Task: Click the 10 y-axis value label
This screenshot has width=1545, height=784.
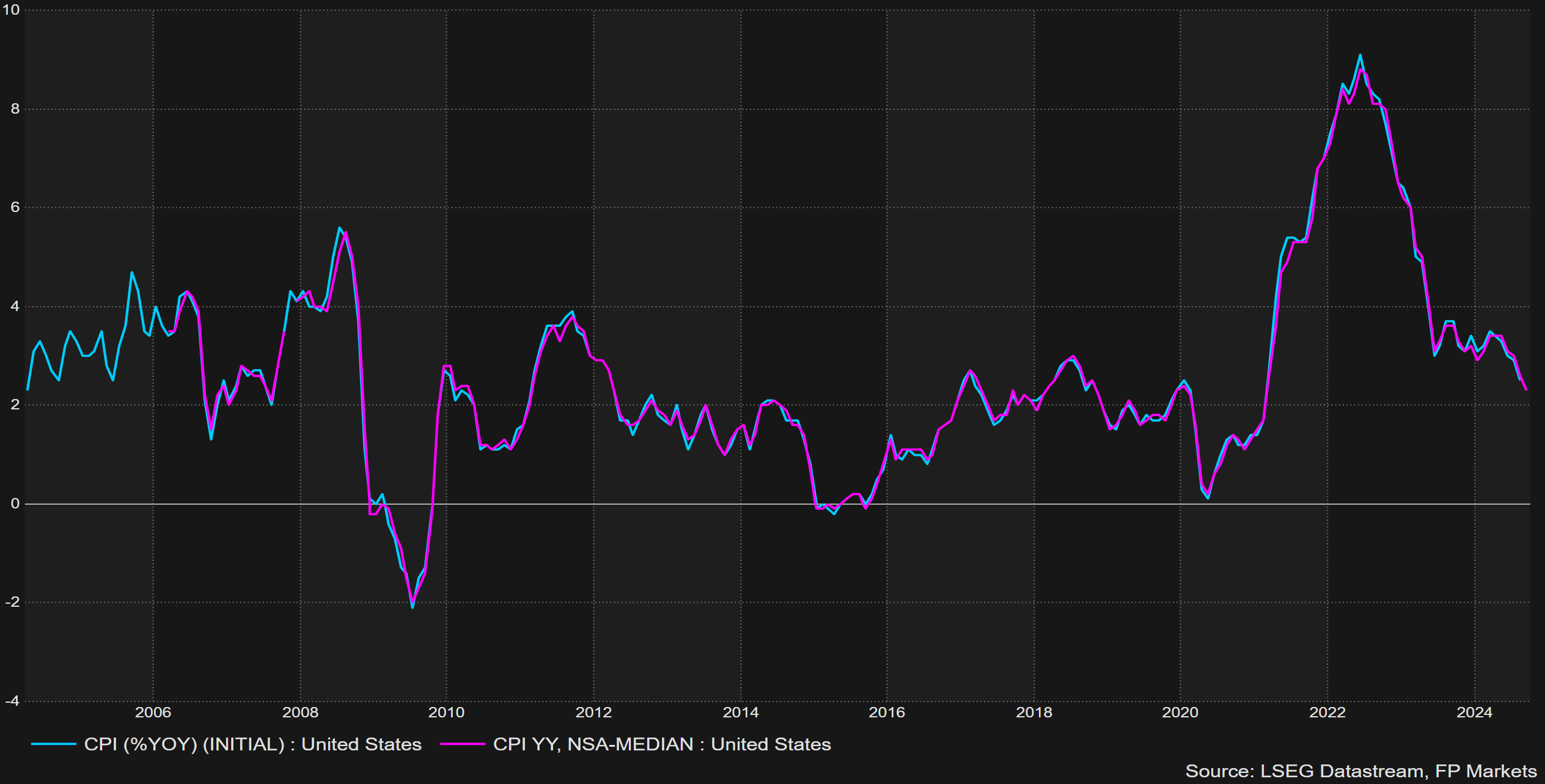Action: pos(11,10)
